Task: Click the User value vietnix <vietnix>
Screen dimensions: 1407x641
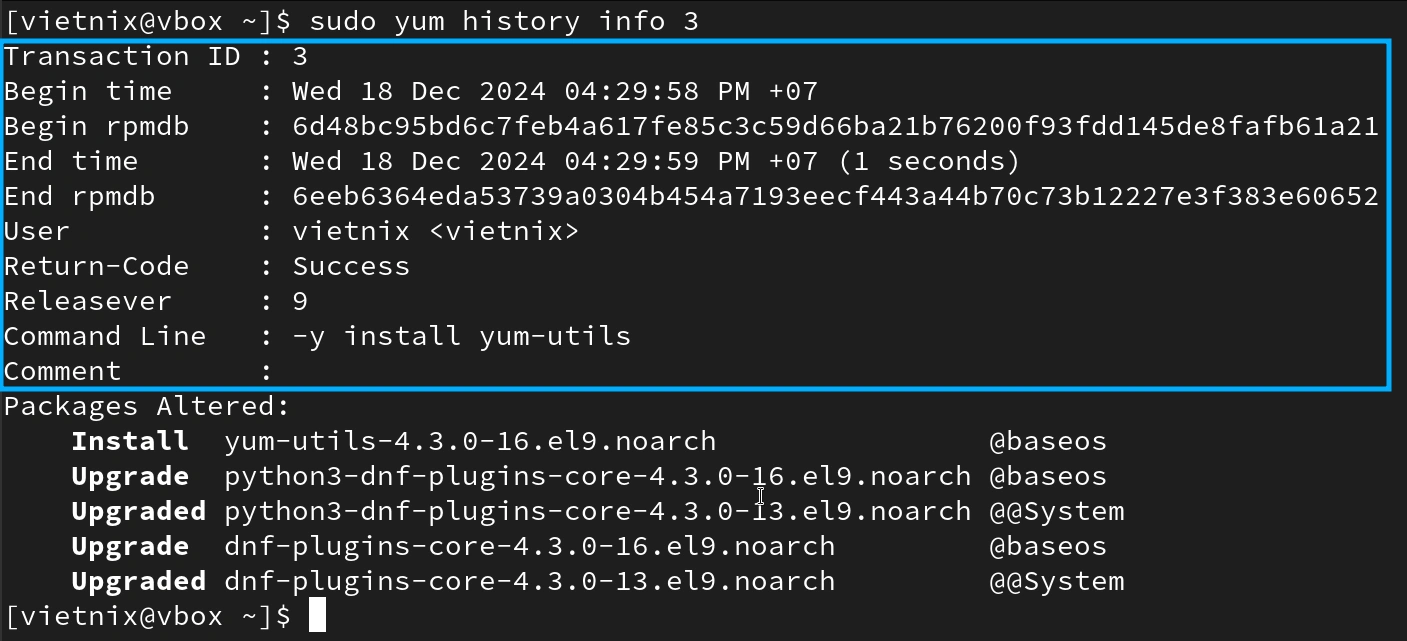Action: [x=436, y=231]
